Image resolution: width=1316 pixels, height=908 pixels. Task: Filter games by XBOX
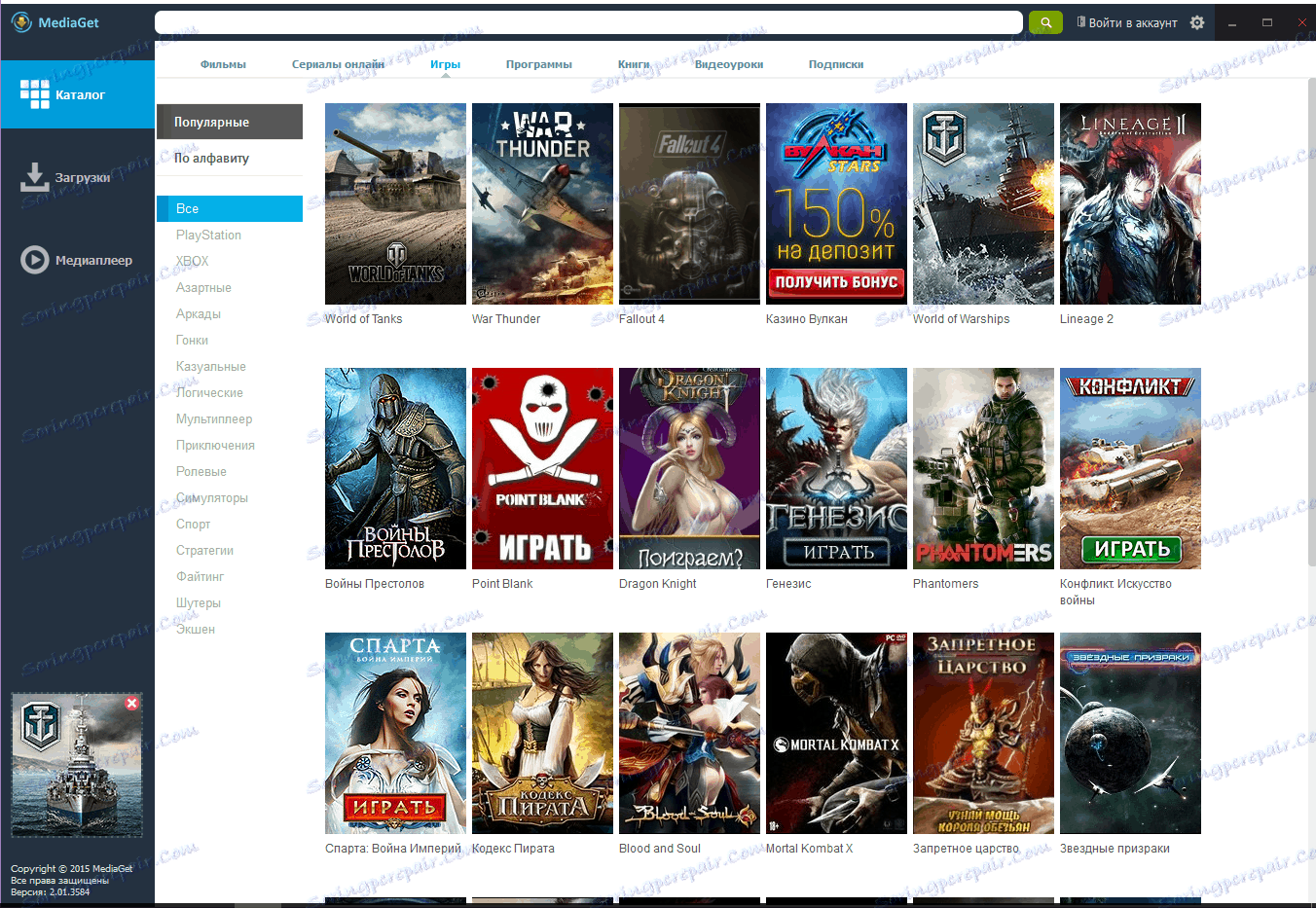point(192,261)
